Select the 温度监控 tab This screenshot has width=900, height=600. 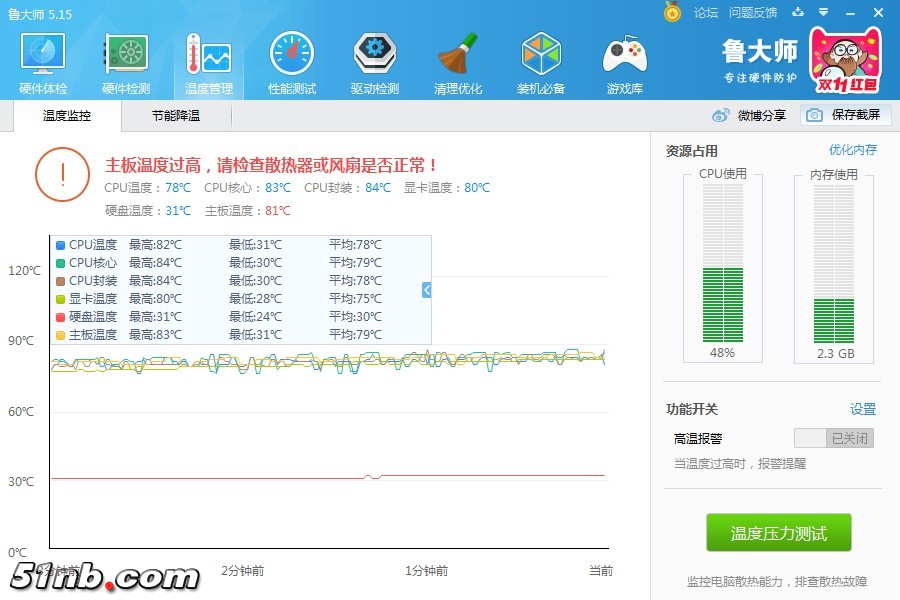tap(67, 116)
